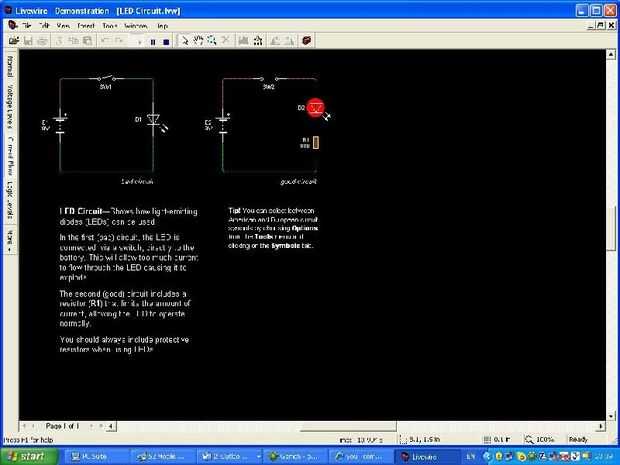Open the Window menu
620x465 pixels.
(x=136, y=26)
